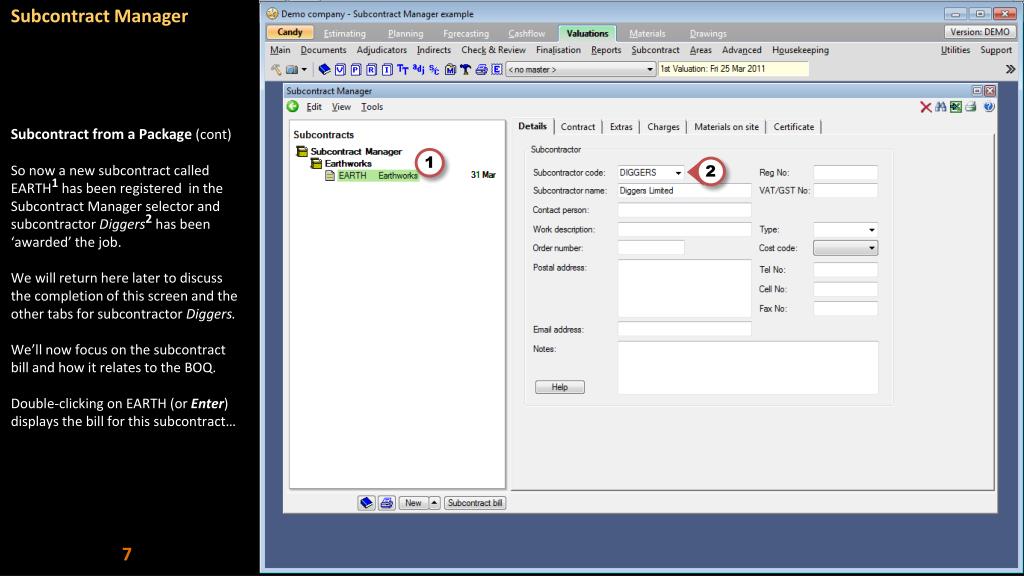Click the hammer icon in main toolbar
The image size is (1024, 576).
tap(466, 68)
